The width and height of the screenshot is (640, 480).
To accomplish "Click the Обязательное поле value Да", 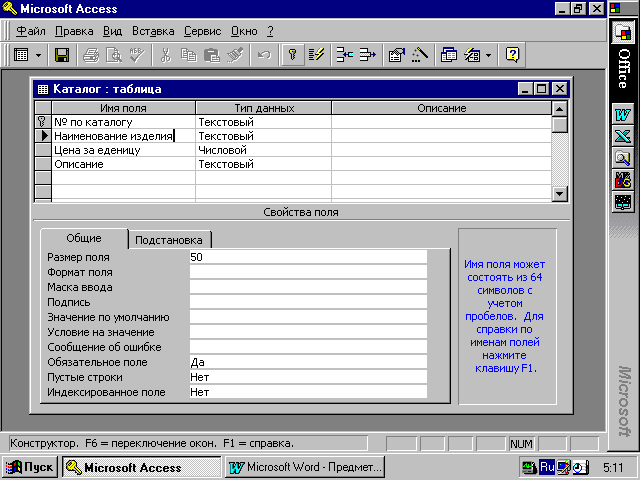I will coord(308,362).
